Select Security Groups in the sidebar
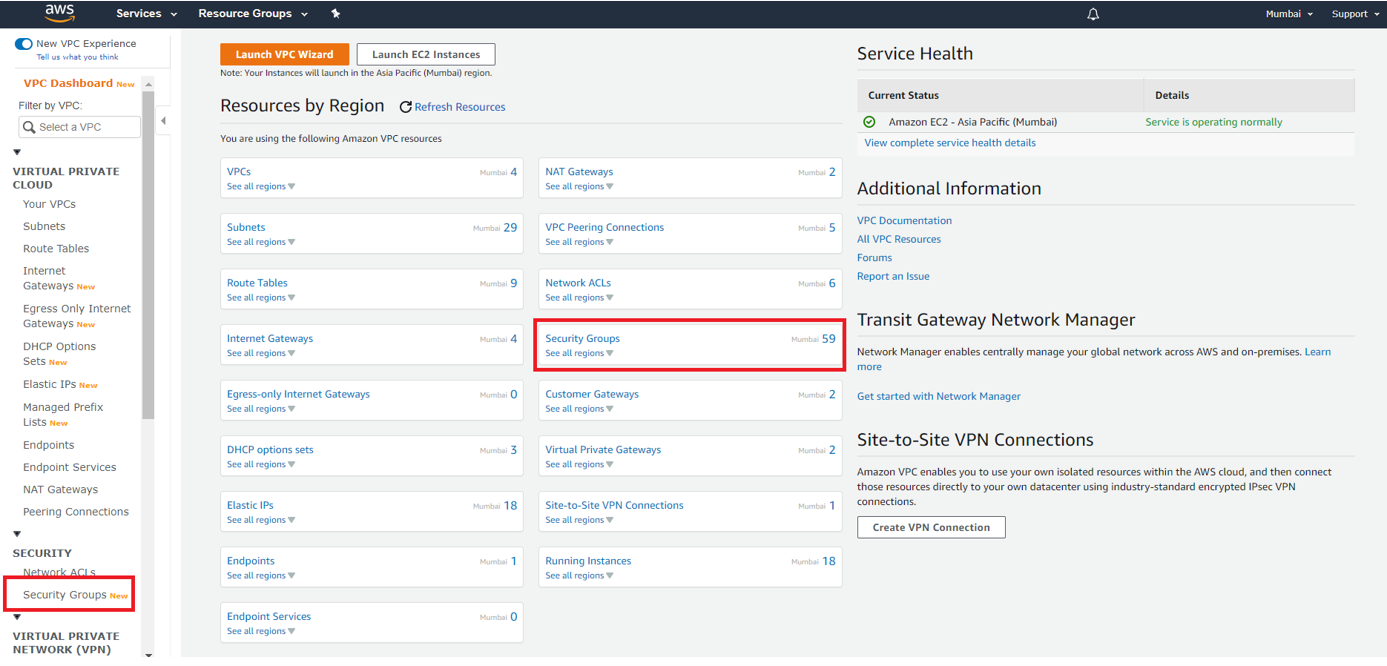The image size is (1387, 666). (64, 593)
